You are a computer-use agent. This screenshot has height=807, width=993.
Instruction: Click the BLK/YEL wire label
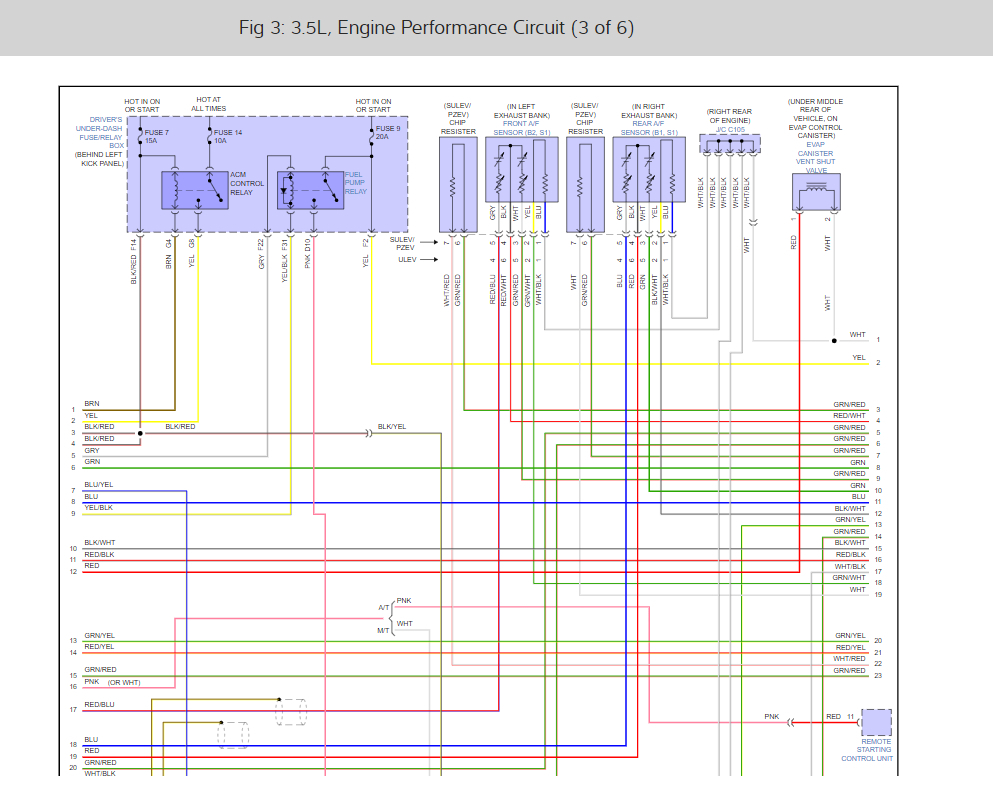click(392, 427)
